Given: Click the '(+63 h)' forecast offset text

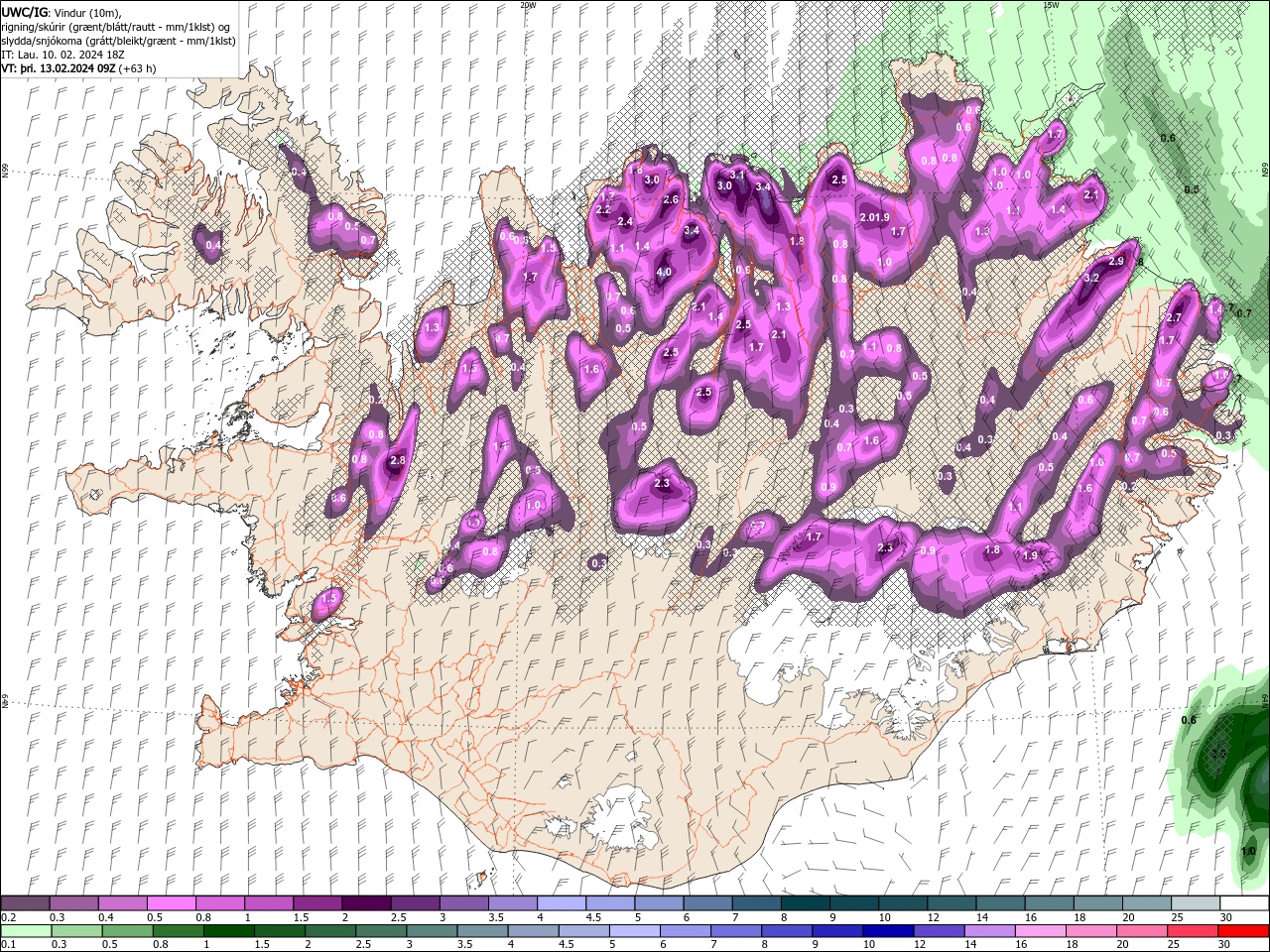Looking at the screenshot, I should (x=137, y=68).
